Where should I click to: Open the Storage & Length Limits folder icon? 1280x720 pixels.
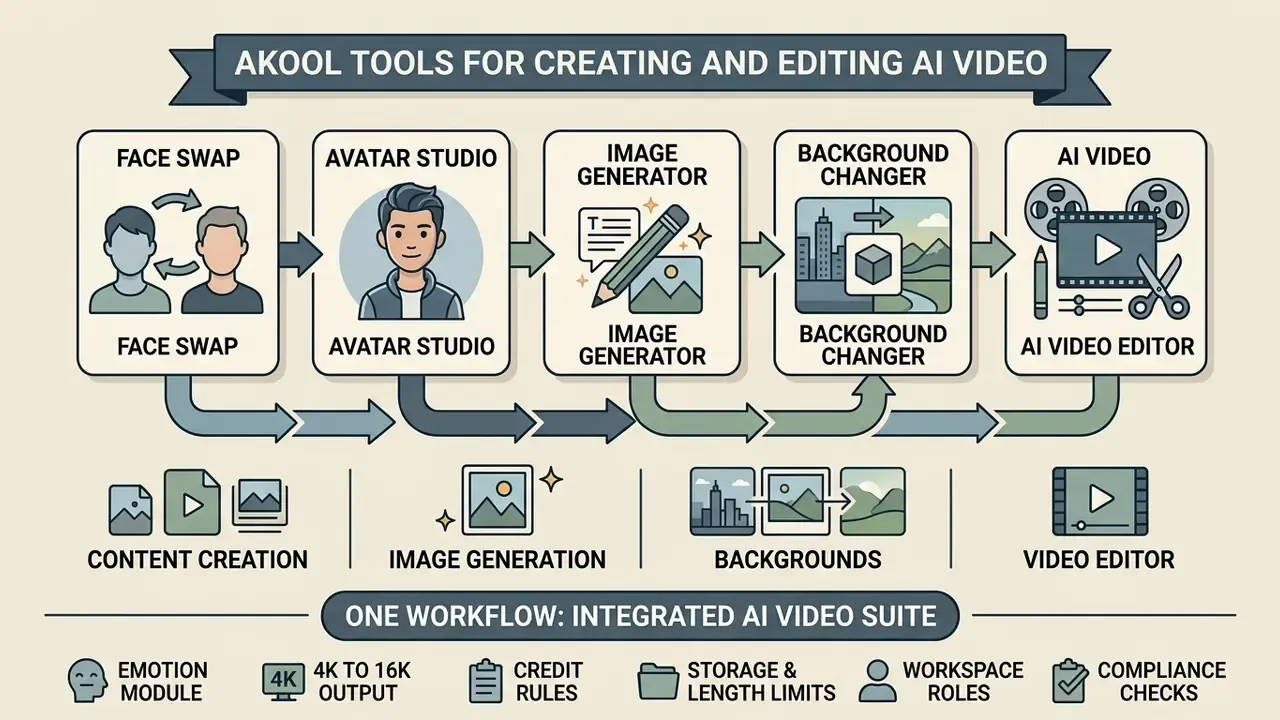(x=658, y=682)
